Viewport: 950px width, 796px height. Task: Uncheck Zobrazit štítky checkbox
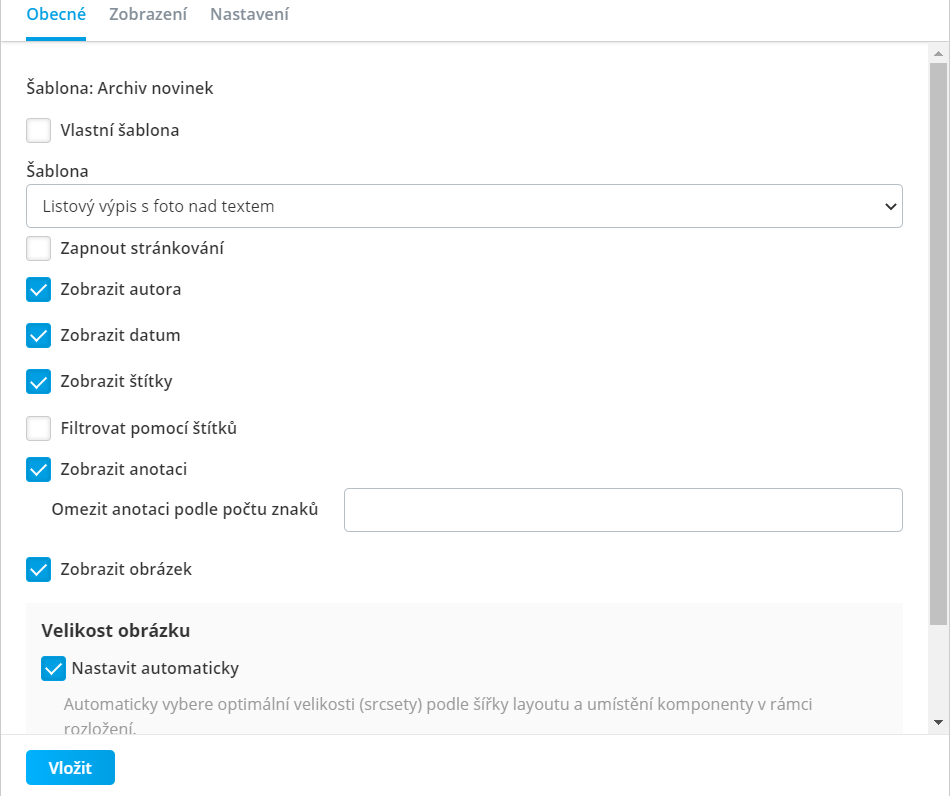coord(38,382)
